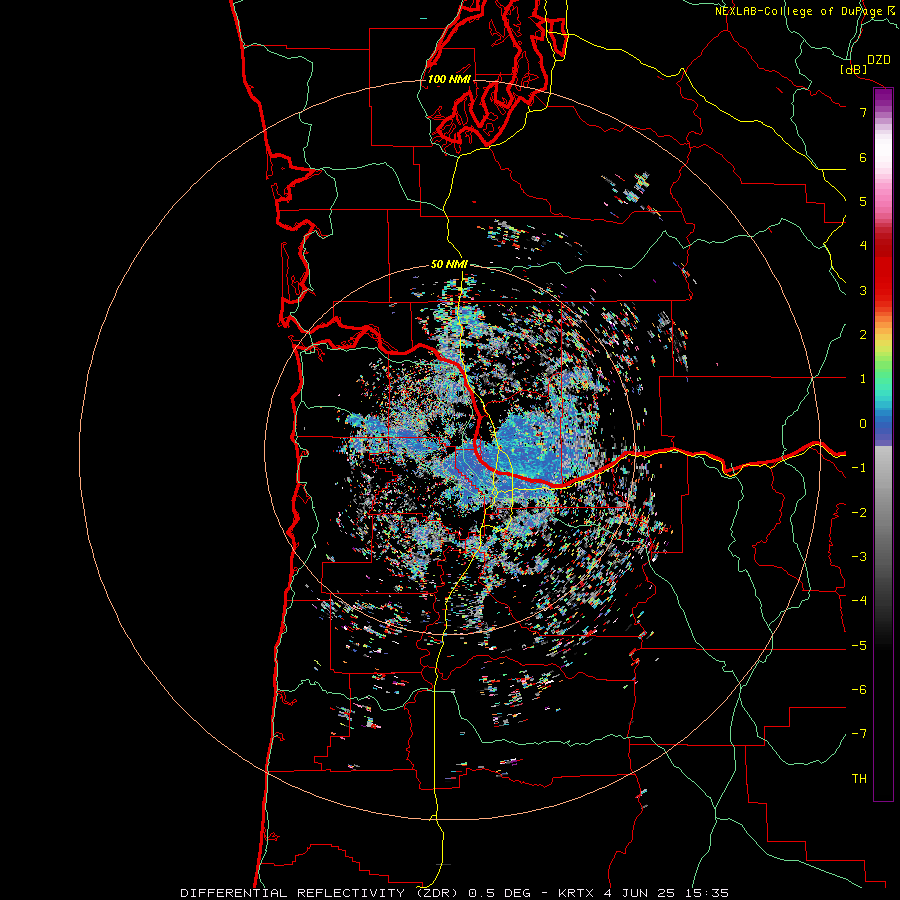Click the 1 value on the color scale
The height and width of the screenshot is (900, 900).
point(863,379)
